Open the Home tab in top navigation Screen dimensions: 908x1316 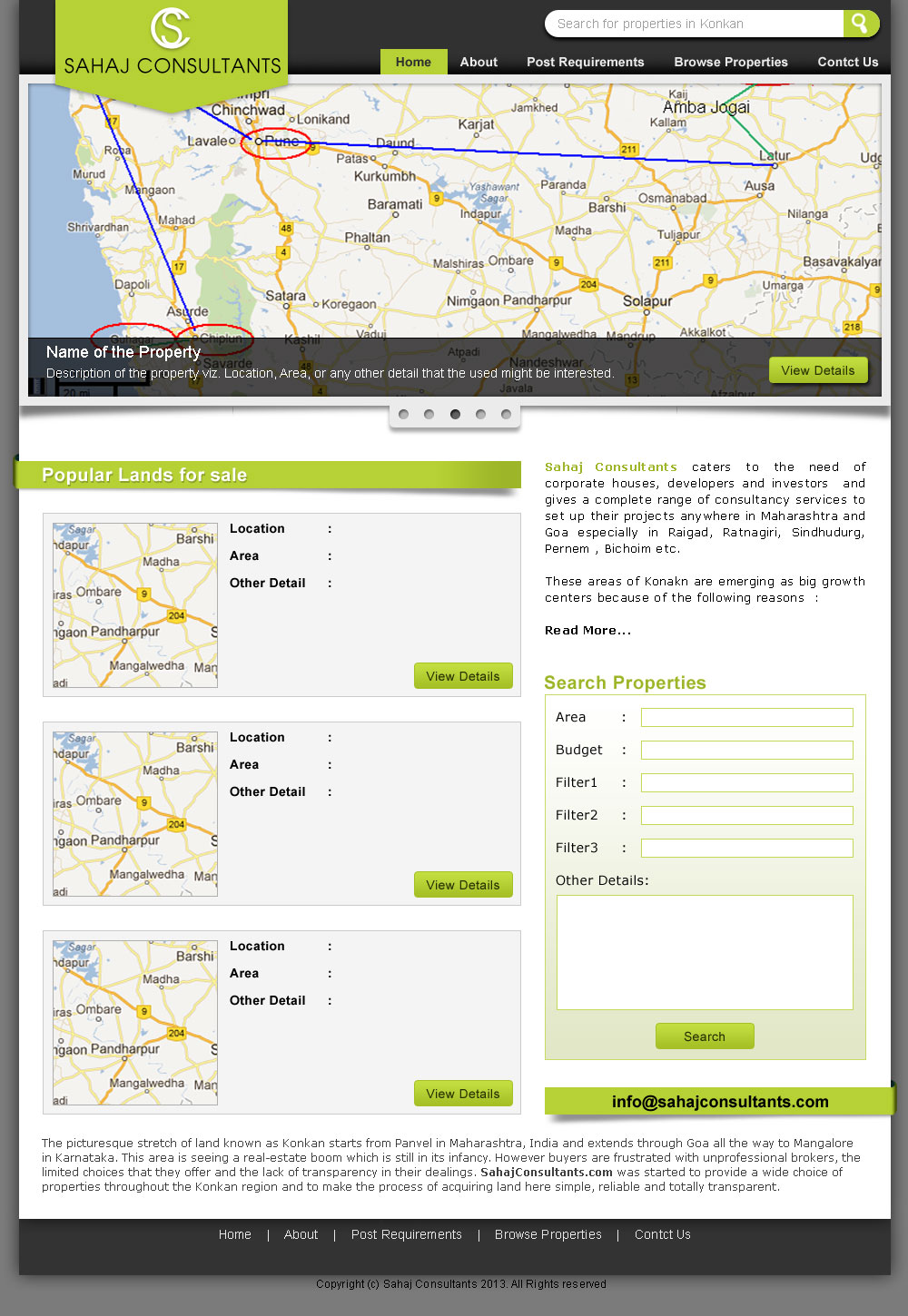point(413,62)
